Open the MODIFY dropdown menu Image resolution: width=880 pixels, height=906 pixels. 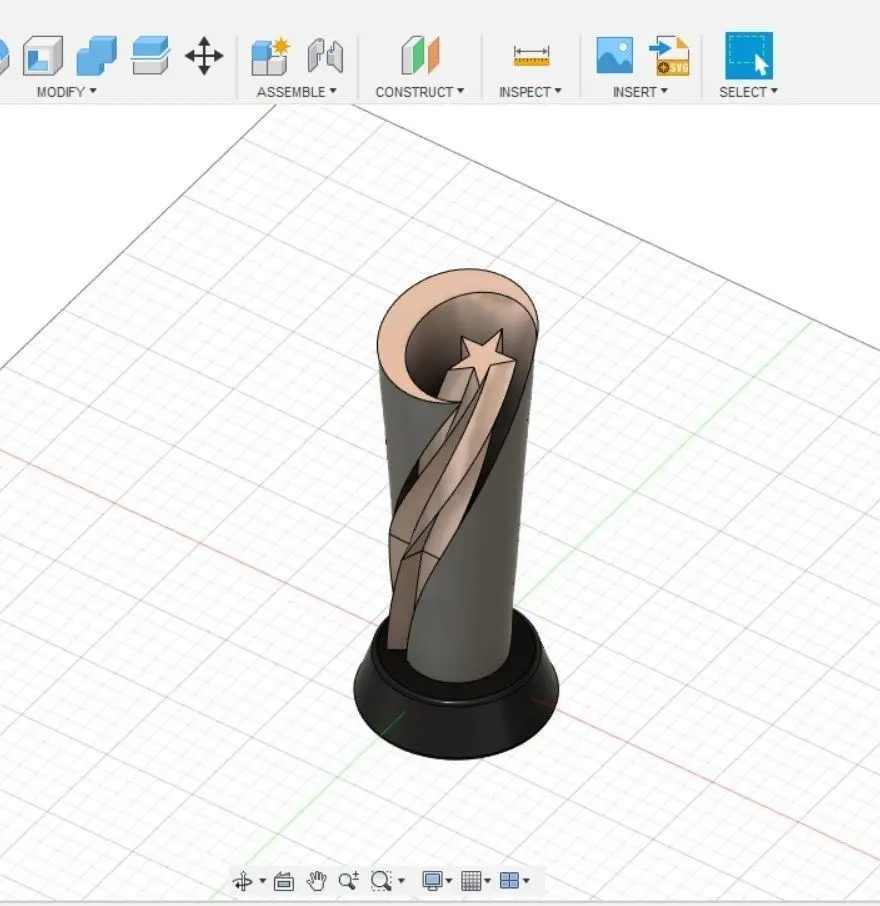pos(66,92)
